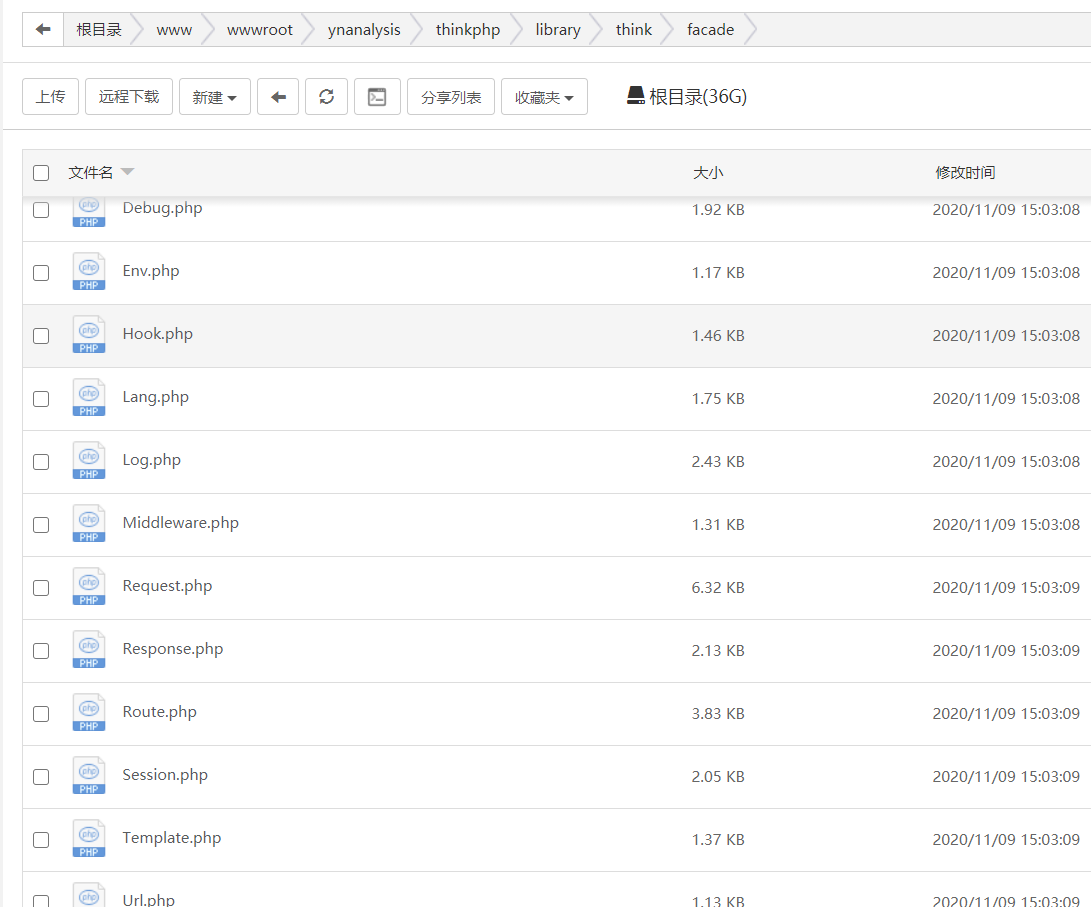Image resolution: width=1091 pixels, height=907 pixels.
Task: Go to www in breadcrumb
Action: [x=174, y=29]
